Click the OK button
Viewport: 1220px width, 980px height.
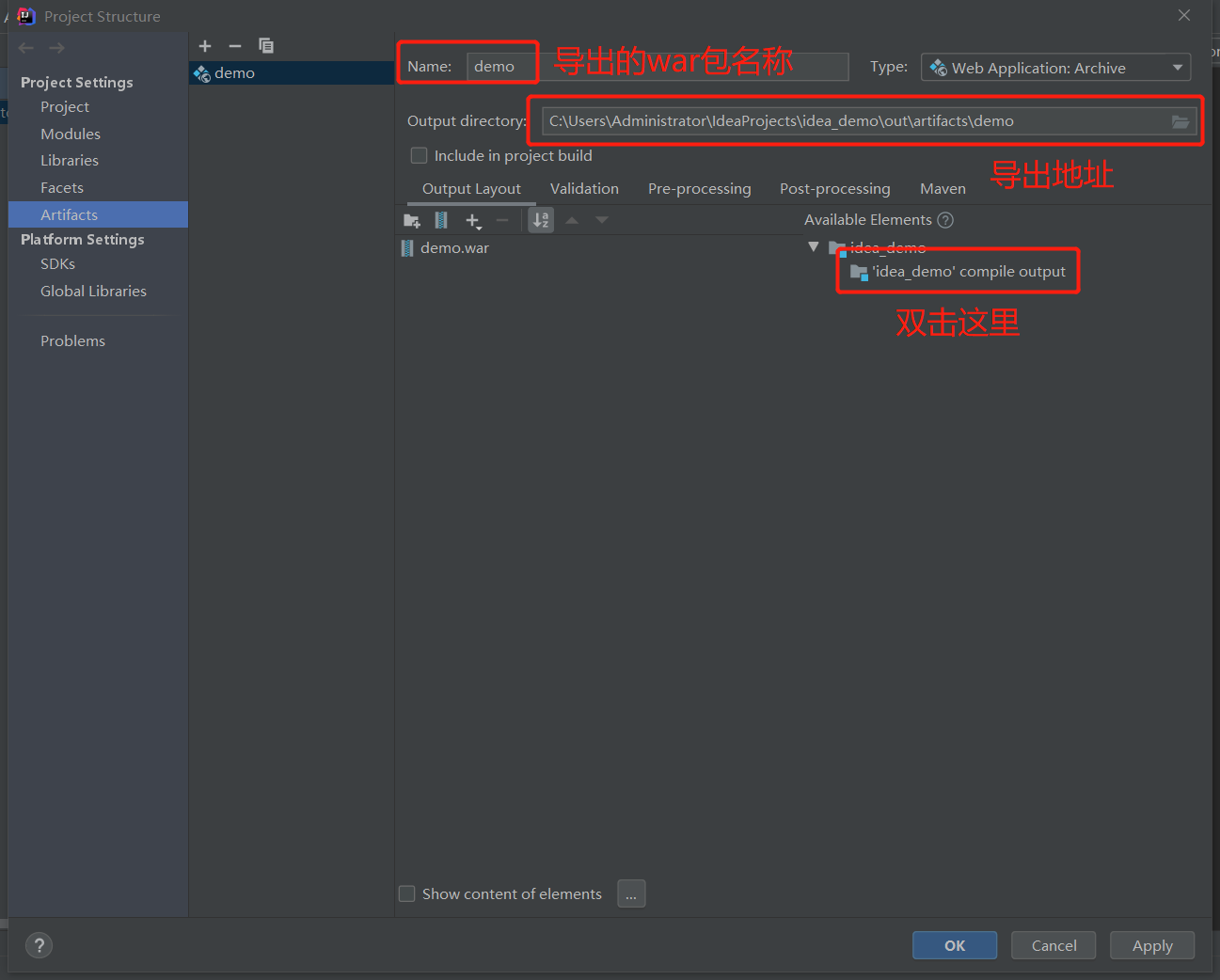click(x=955, y=945)
